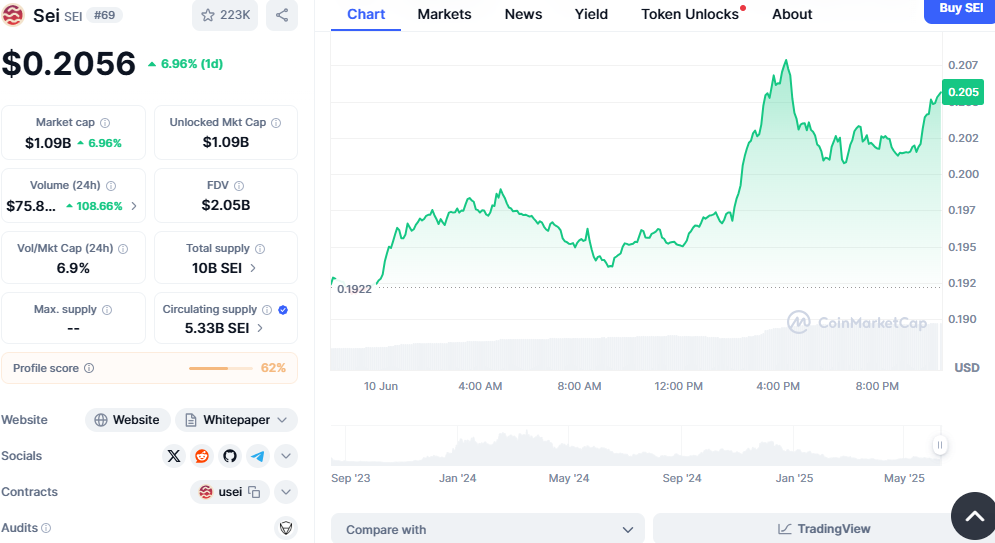
Task: Open Sei's X (Twitter) profile icon
Action: click(x=173, y=456)
